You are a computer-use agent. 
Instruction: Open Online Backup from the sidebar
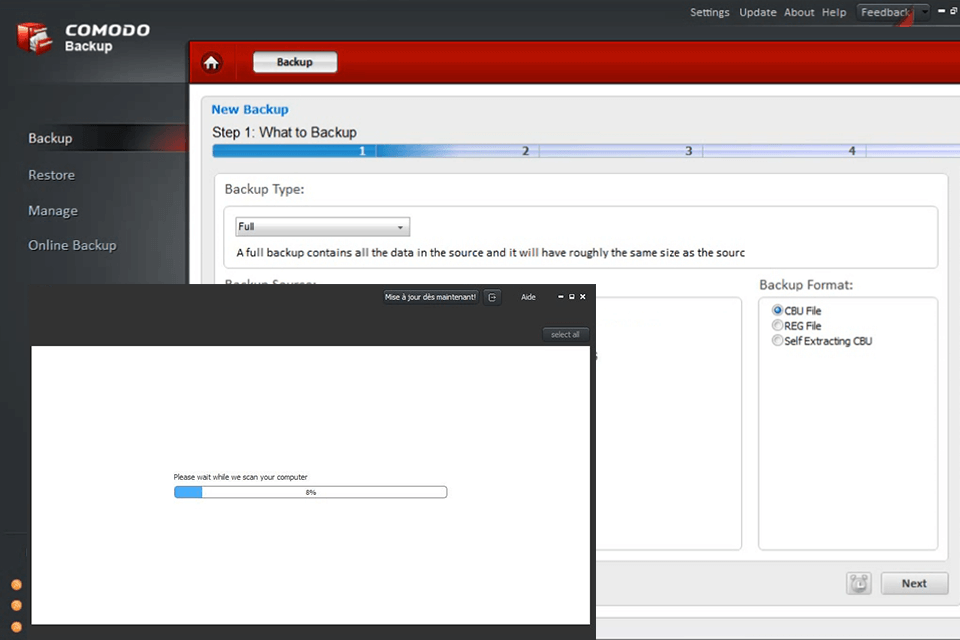click(x=71, y=245)
